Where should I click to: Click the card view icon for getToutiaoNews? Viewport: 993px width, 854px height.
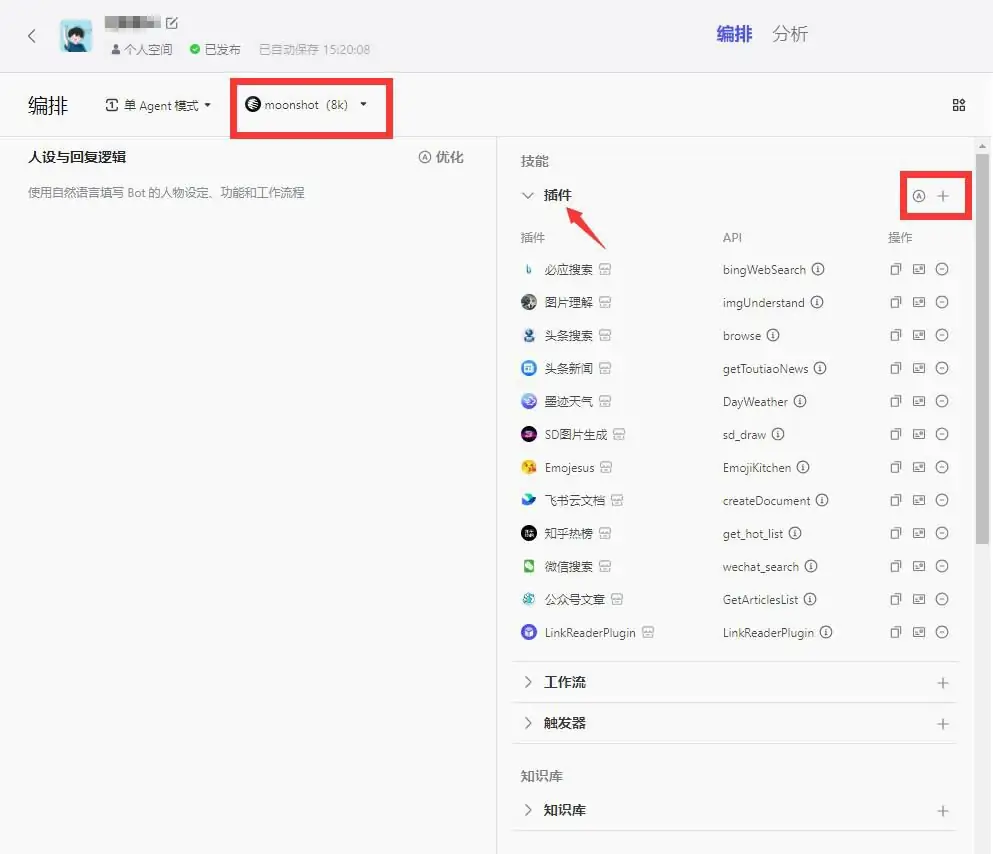click(x=919, y=368)
